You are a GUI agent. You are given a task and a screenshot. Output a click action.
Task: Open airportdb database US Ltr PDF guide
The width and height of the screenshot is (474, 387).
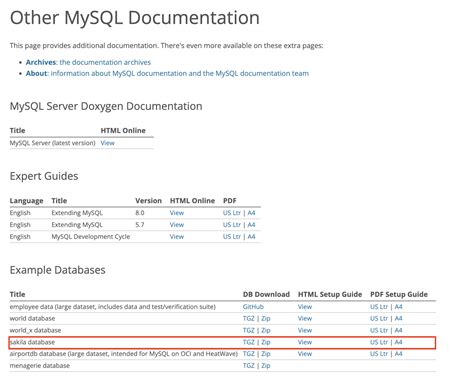(379, 354)
